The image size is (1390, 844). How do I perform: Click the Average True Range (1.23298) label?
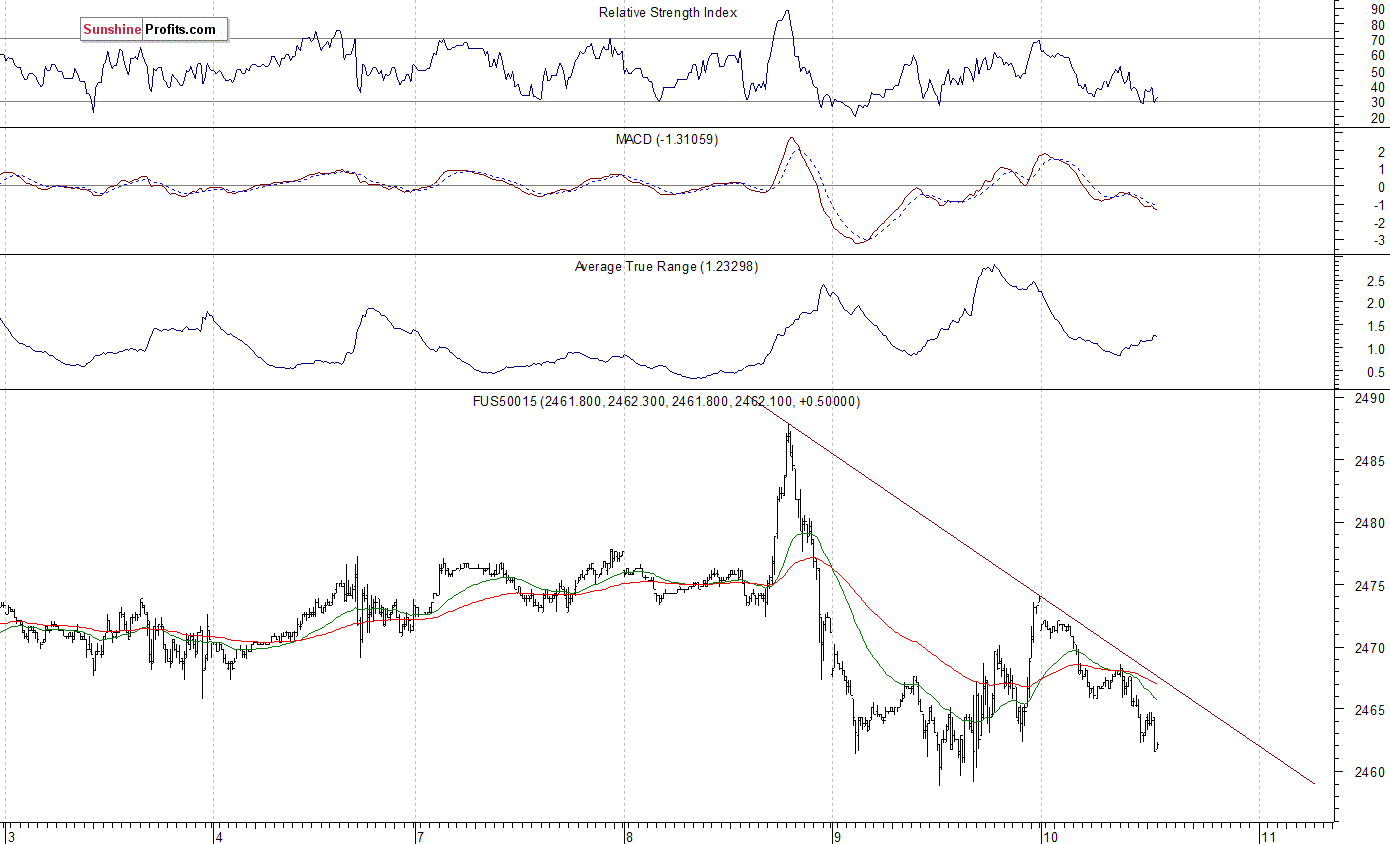pos(666,267)
